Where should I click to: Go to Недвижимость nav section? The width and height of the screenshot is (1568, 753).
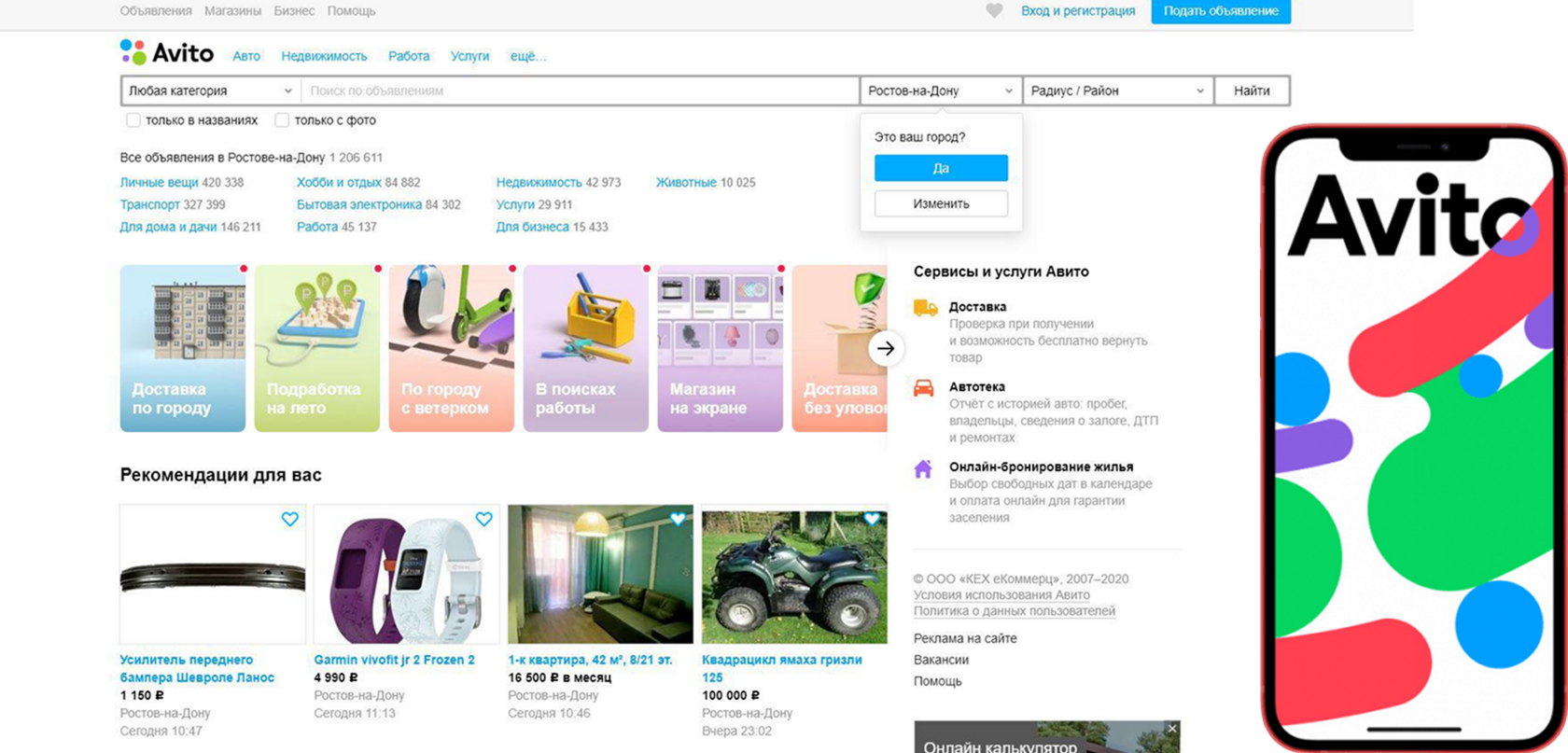coord(324,56)
